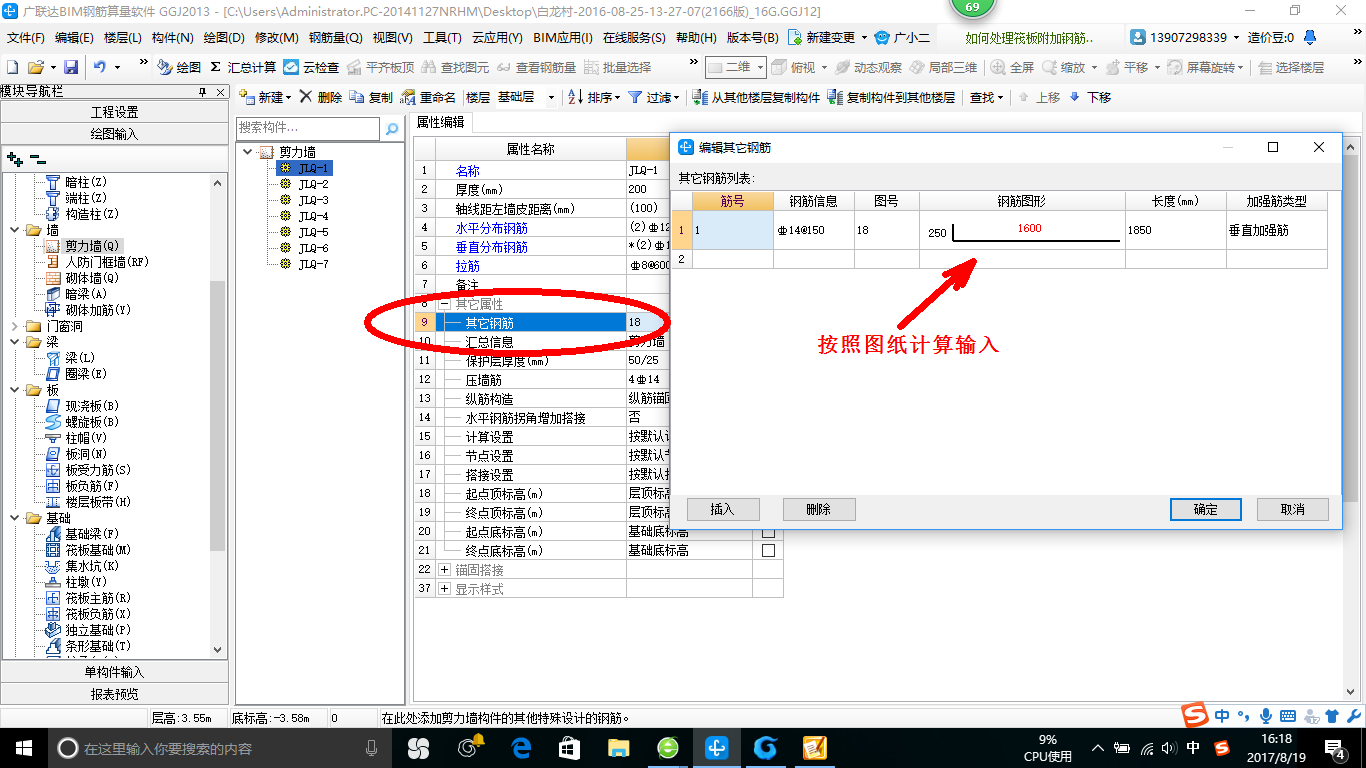
Task: Open the 绘图 drawing view
Action: click(x=179, y=67)
